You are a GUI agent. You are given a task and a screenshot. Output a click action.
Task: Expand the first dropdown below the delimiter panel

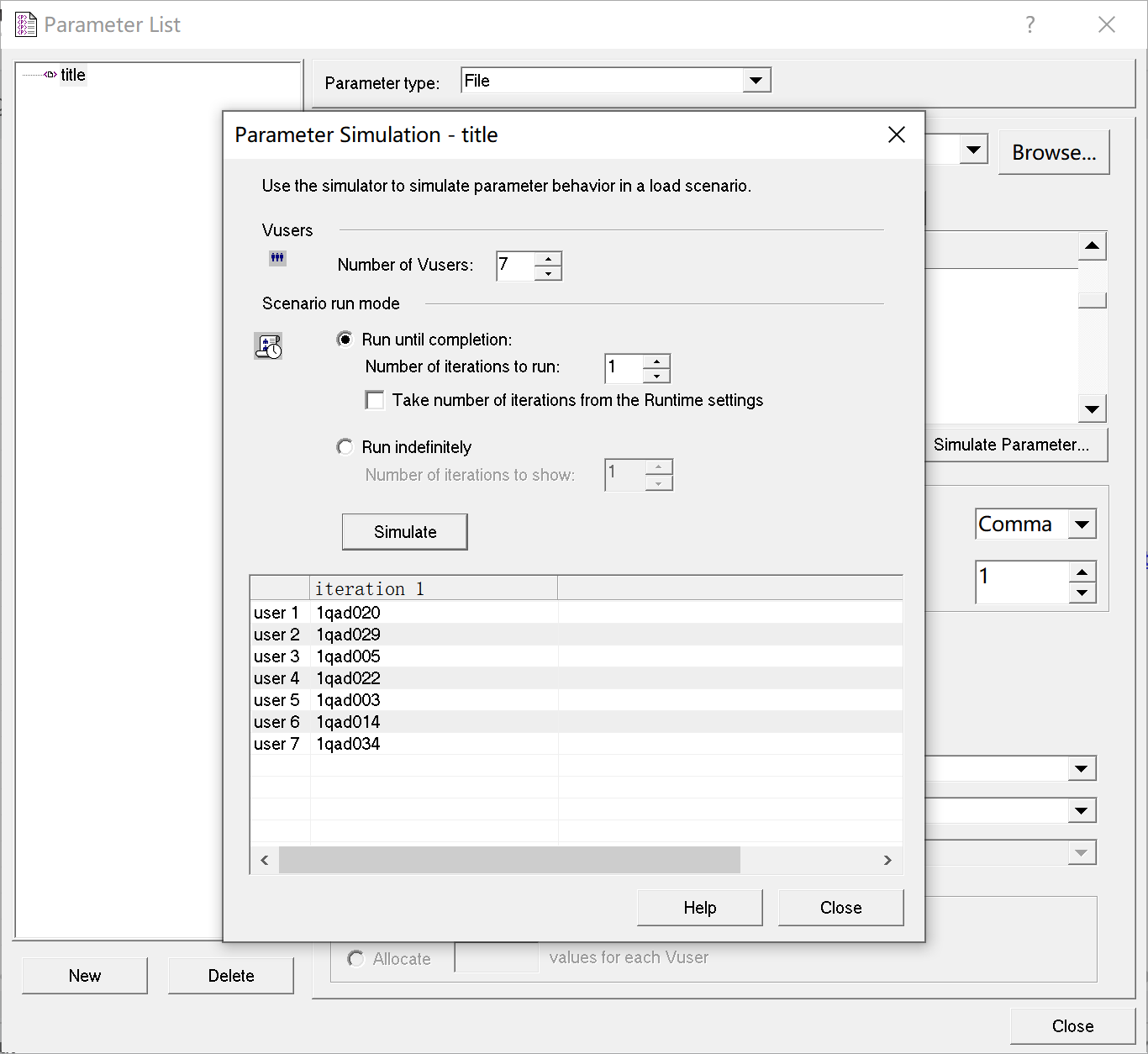[1082, 768]
